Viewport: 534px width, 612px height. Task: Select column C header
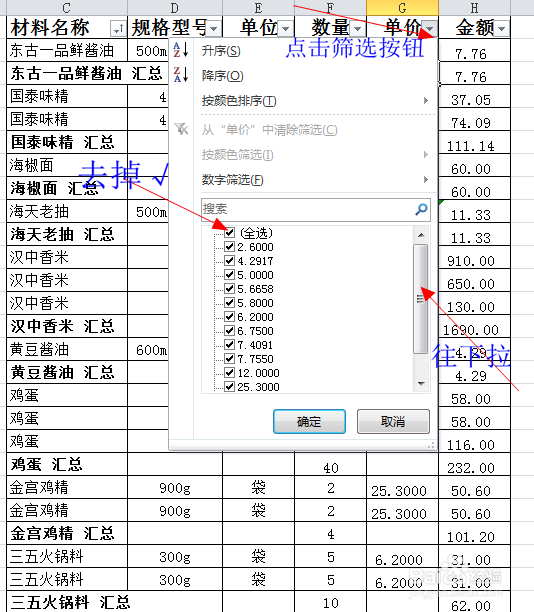tap(67, 8)
